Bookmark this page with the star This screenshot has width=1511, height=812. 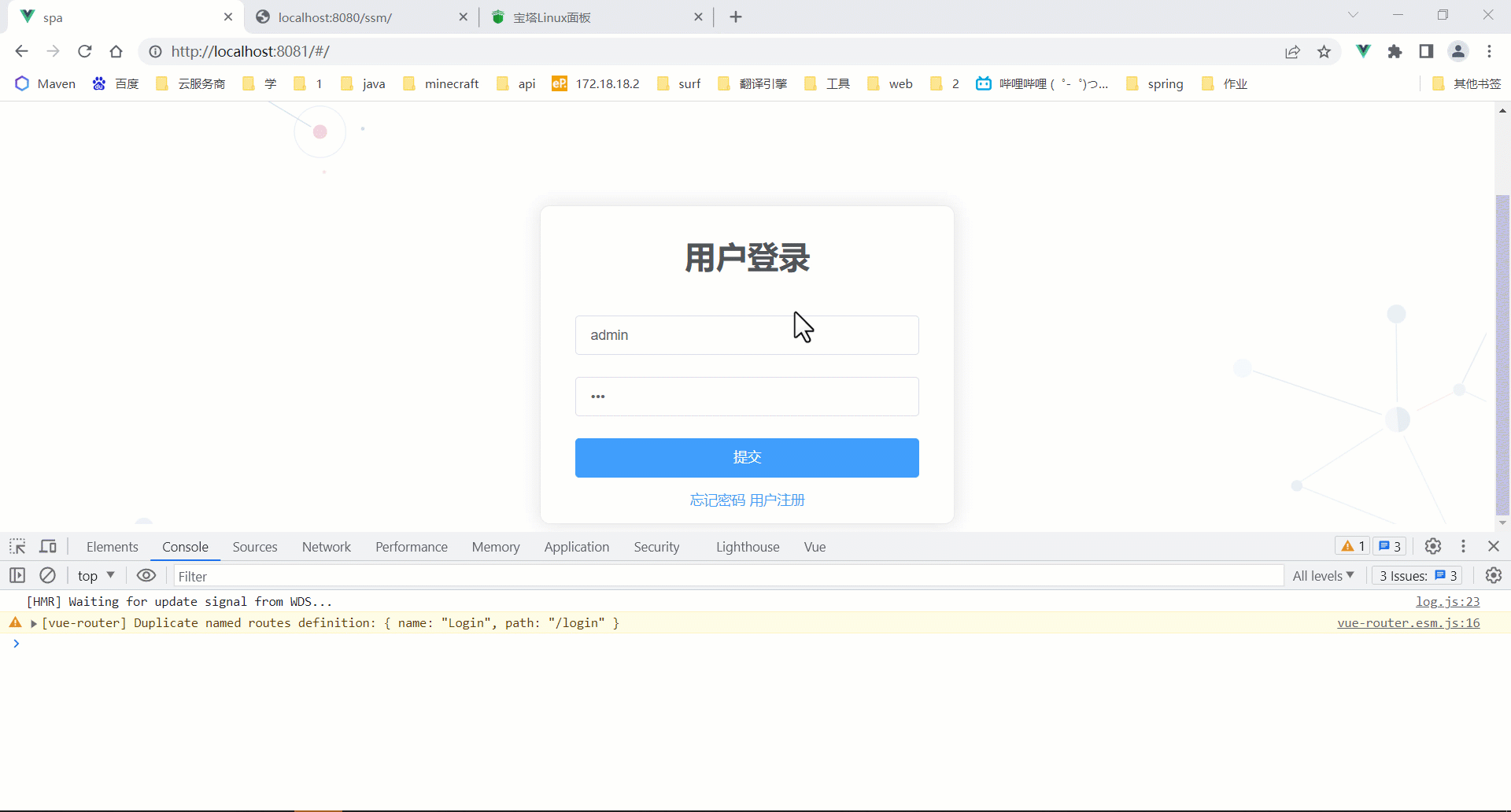[x=1324, y=51]
